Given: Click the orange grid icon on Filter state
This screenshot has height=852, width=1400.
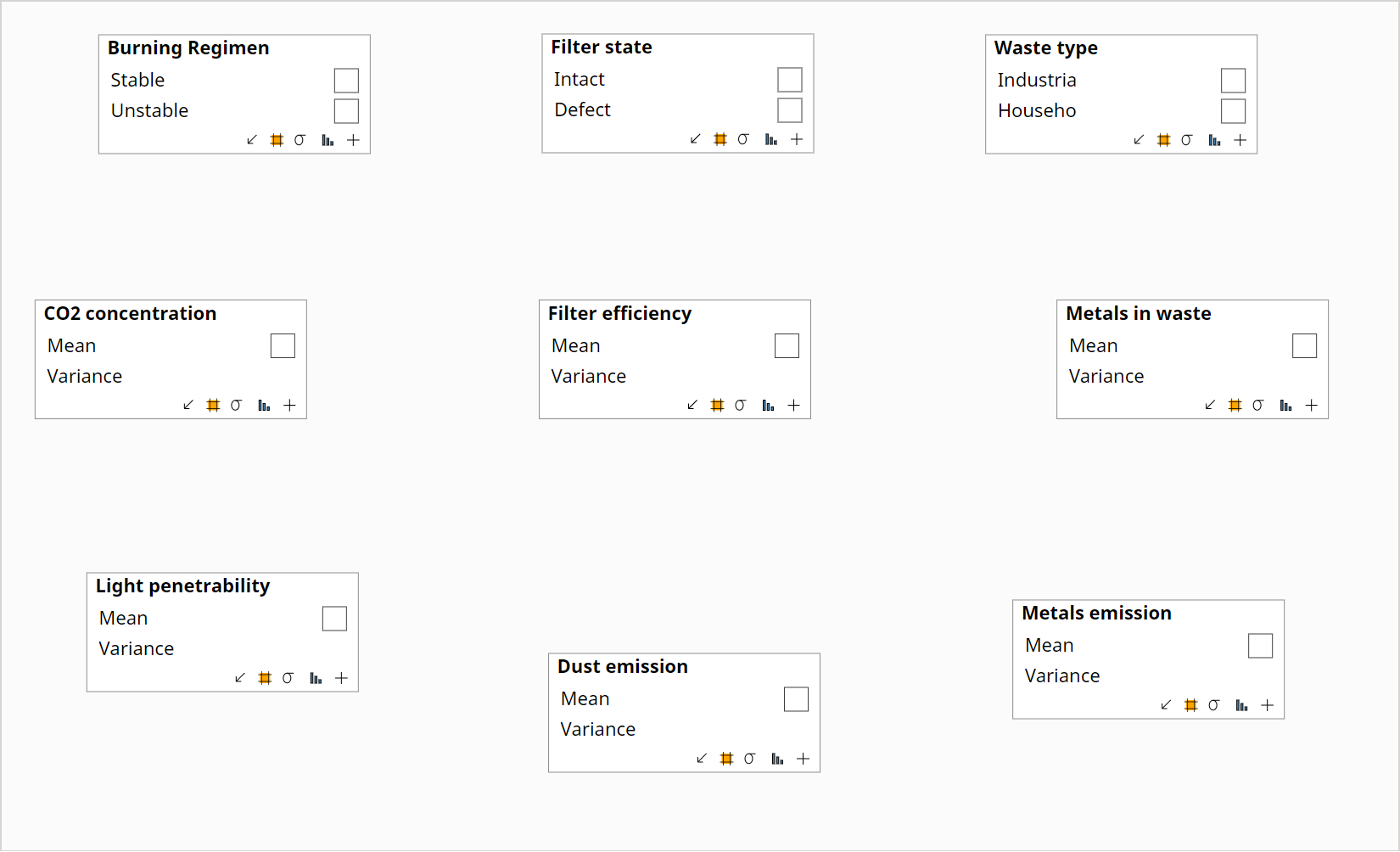Looking at the screenshot, I should 720,139.
